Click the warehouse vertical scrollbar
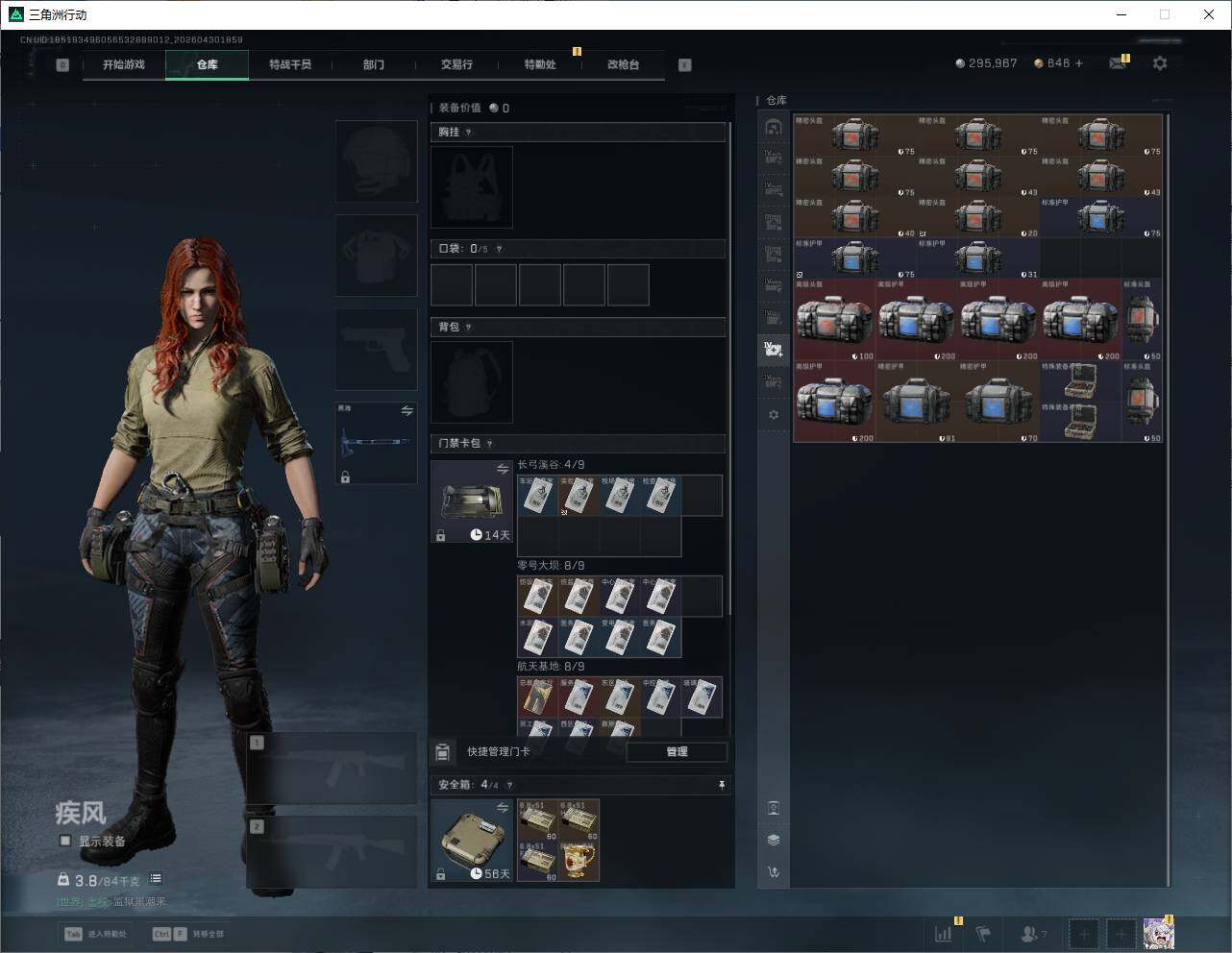The image size is (1232, 953). (x=1168, y=500)
